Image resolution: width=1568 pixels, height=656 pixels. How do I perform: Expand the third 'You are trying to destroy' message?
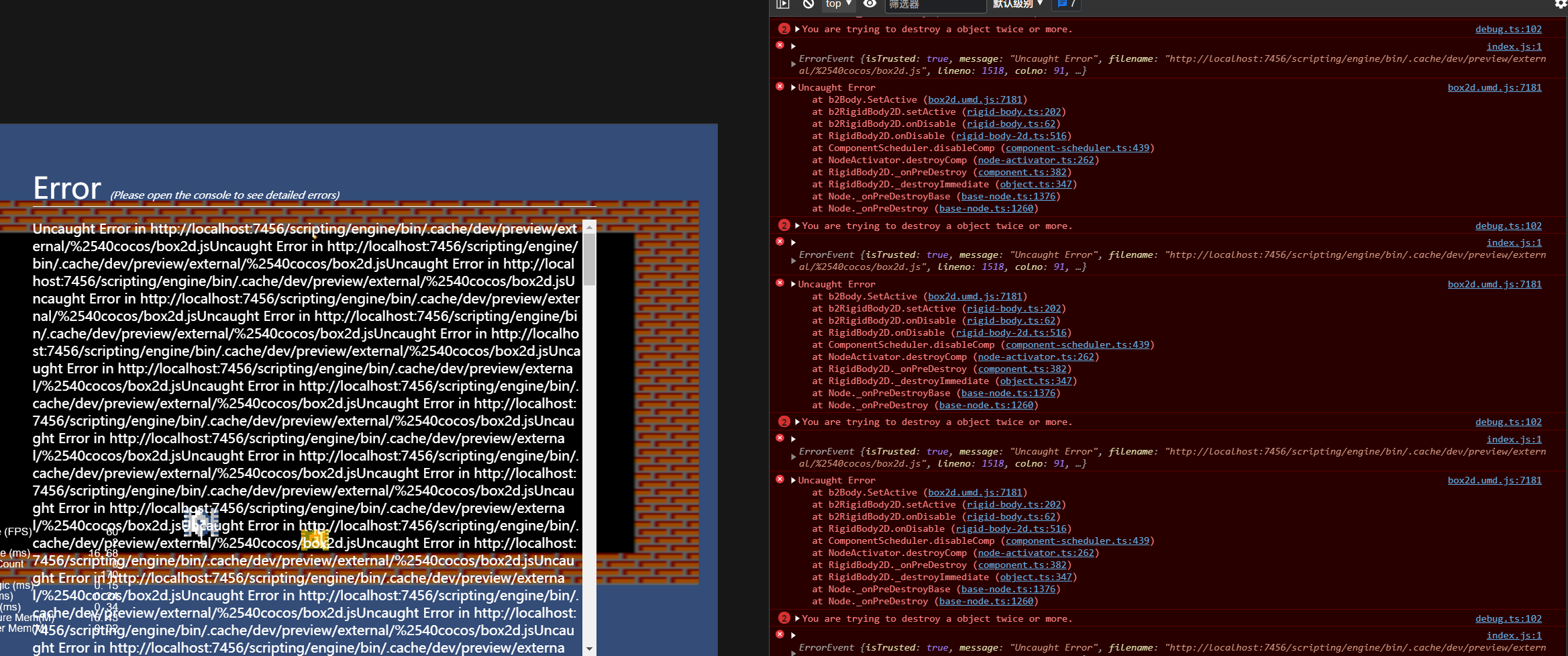pos(797,422)
